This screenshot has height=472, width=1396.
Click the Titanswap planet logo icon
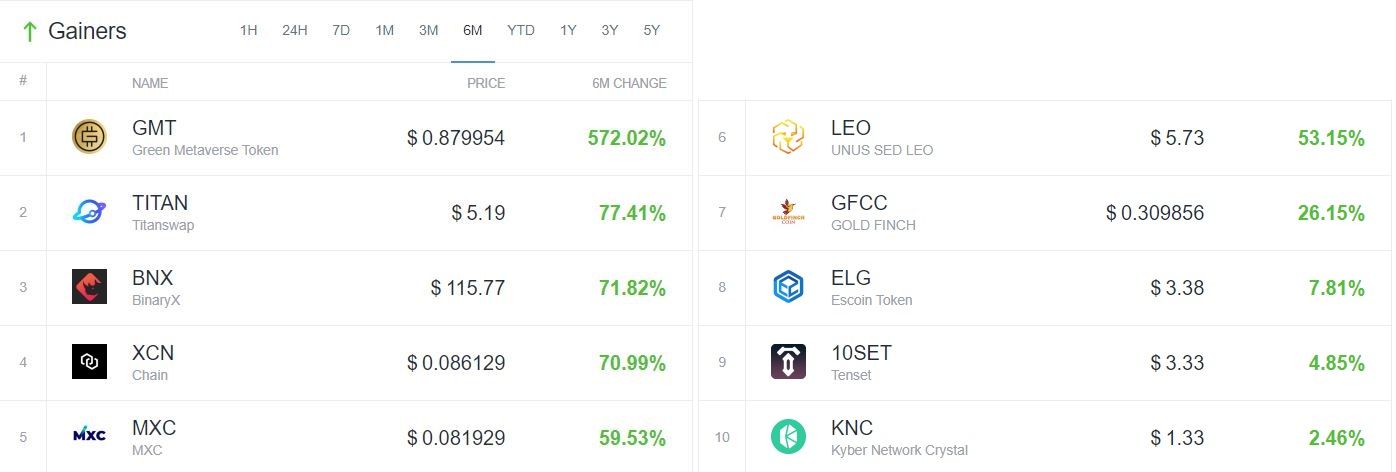[89, 212]
